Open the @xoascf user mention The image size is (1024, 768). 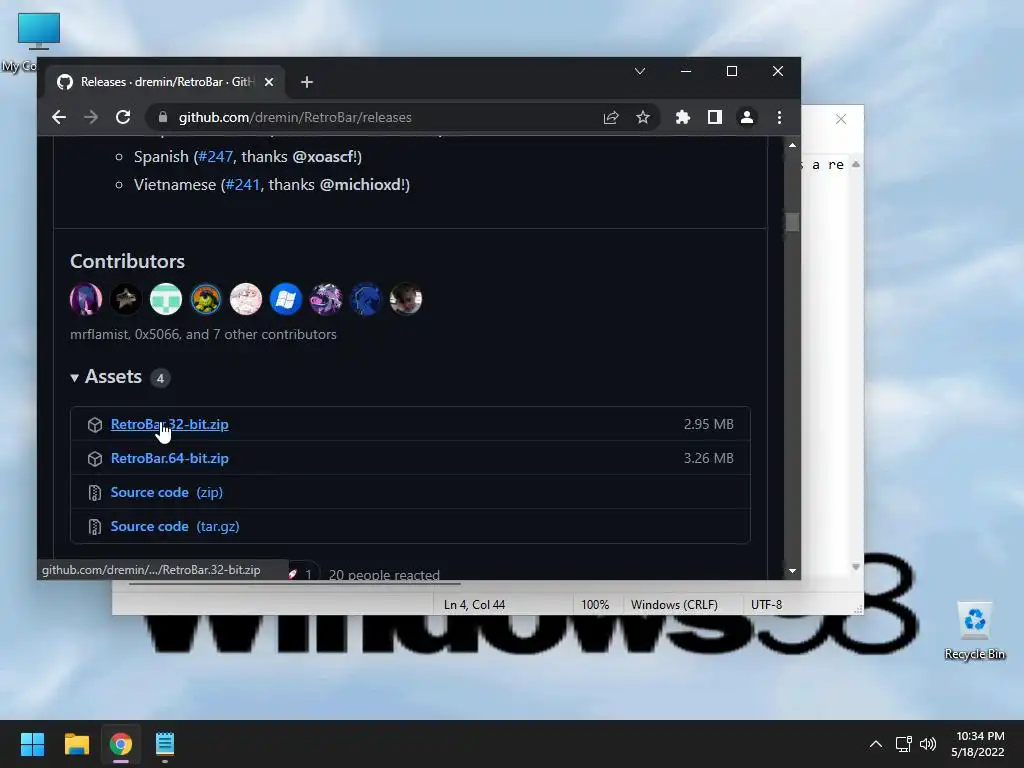[325, 157]
